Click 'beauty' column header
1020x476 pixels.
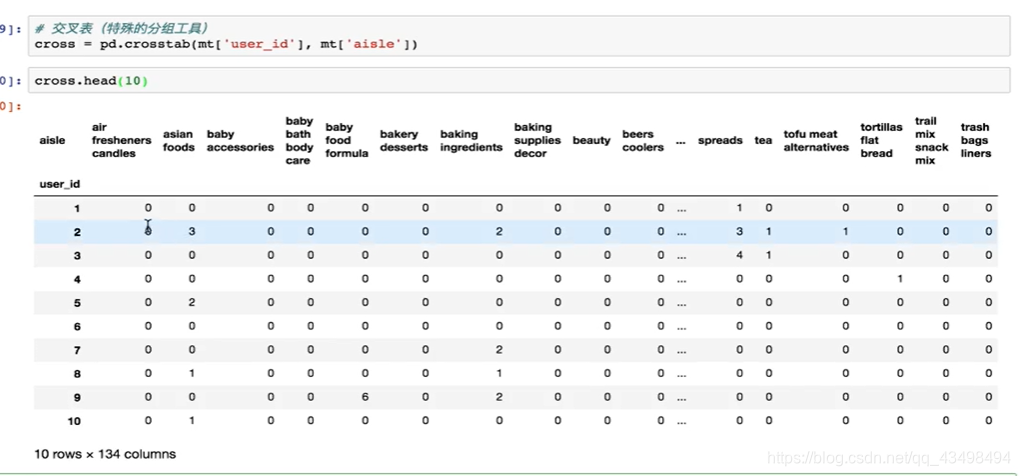click(591, 140)
